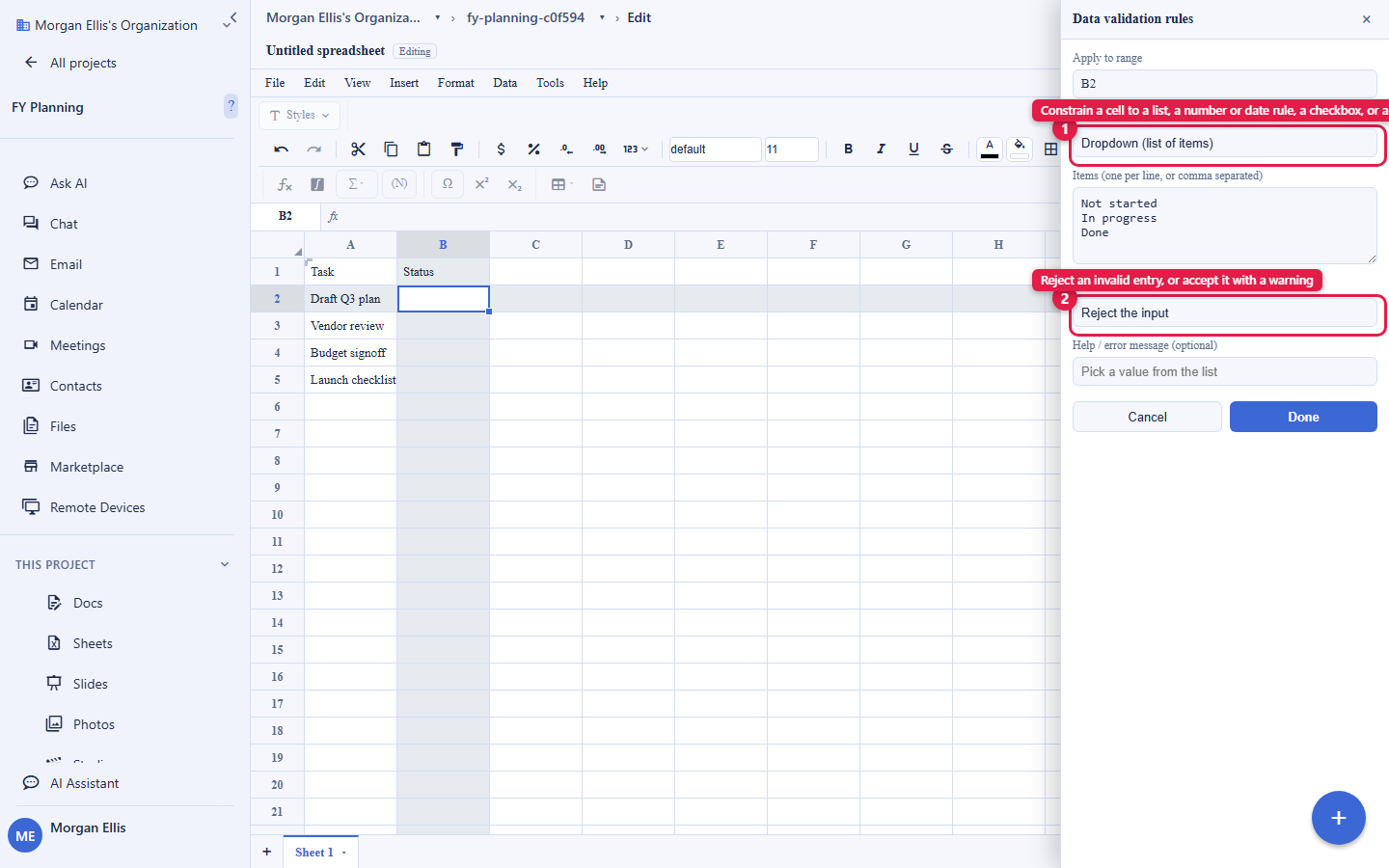Open the Format menu
The height and width of the screenshot is (868, 1389).
[x=456, y=83]
